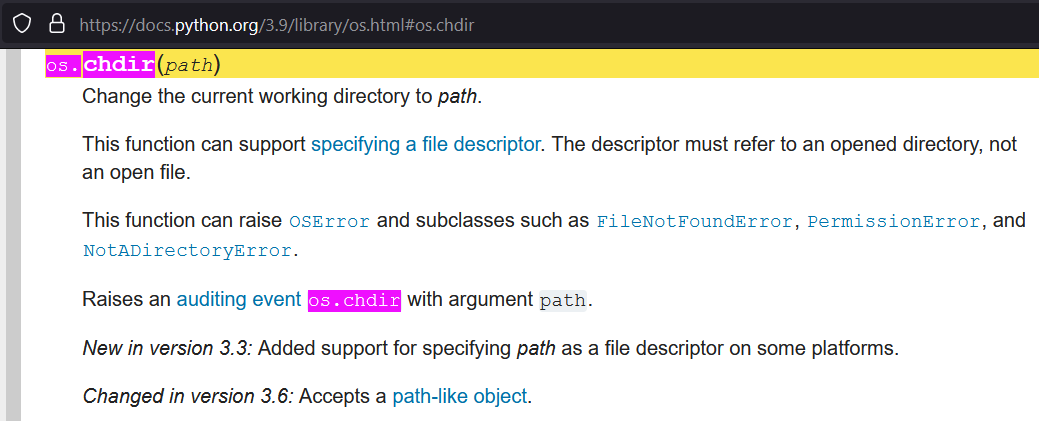Click the highlighted "chdir" function name in heading
Screen dimensions: 1039x421
(118, 66)
